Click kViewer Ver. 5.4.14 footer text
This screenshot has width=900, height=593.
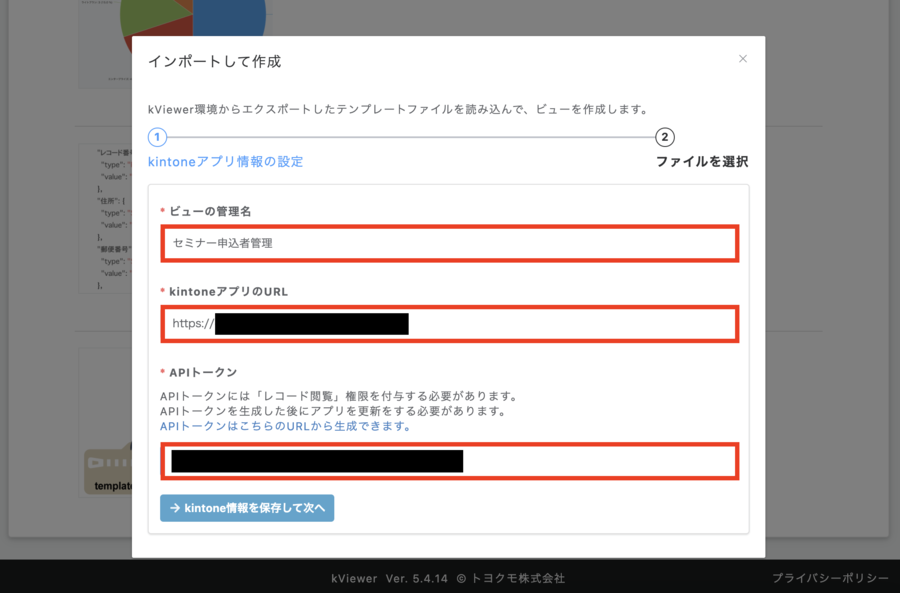(x=389, y=578)
